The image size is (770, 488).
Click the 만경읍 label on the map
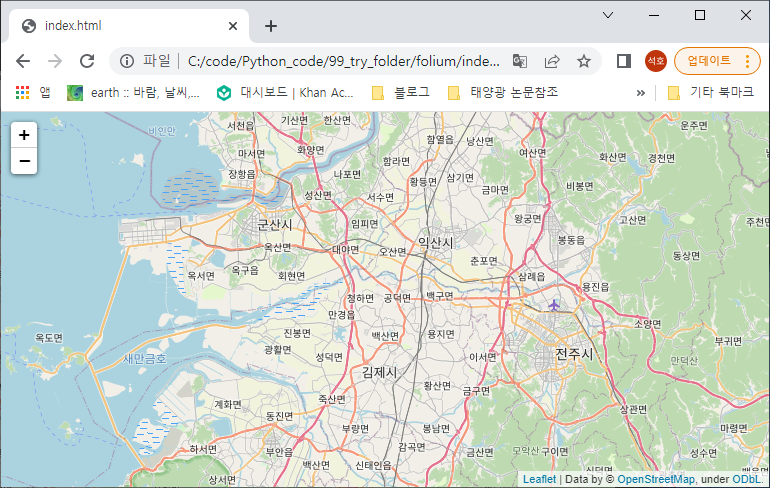(x=342, y=315)
